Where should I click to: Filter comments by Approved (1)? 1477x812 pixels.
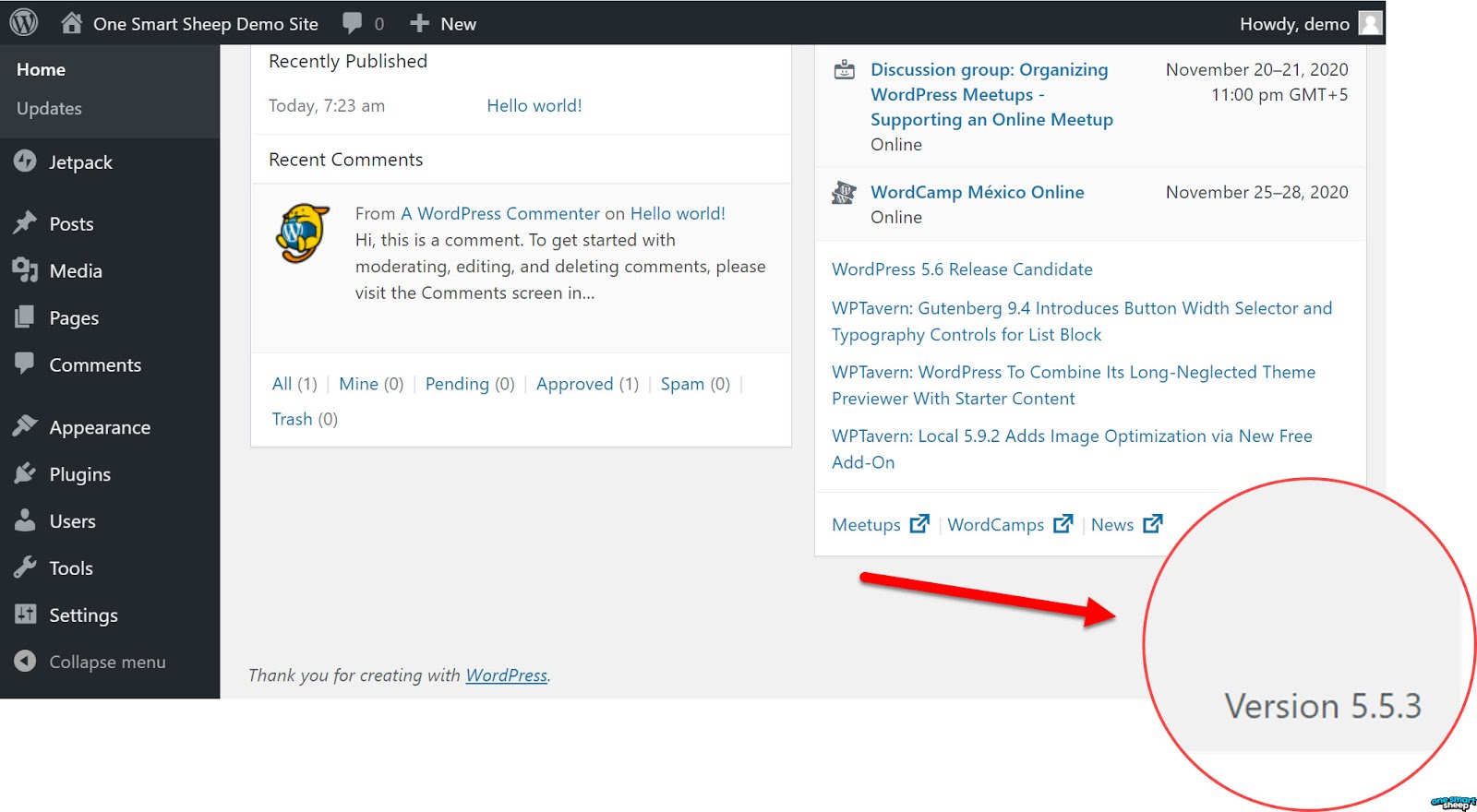(x=587, y=384)
